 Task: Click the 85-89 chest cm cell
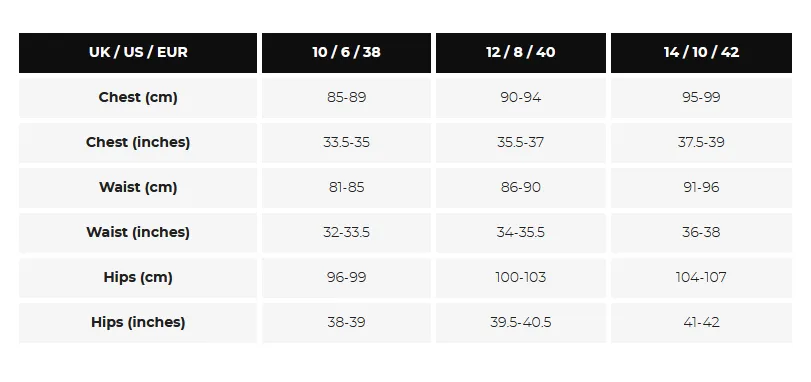click(x=346, y=98)
